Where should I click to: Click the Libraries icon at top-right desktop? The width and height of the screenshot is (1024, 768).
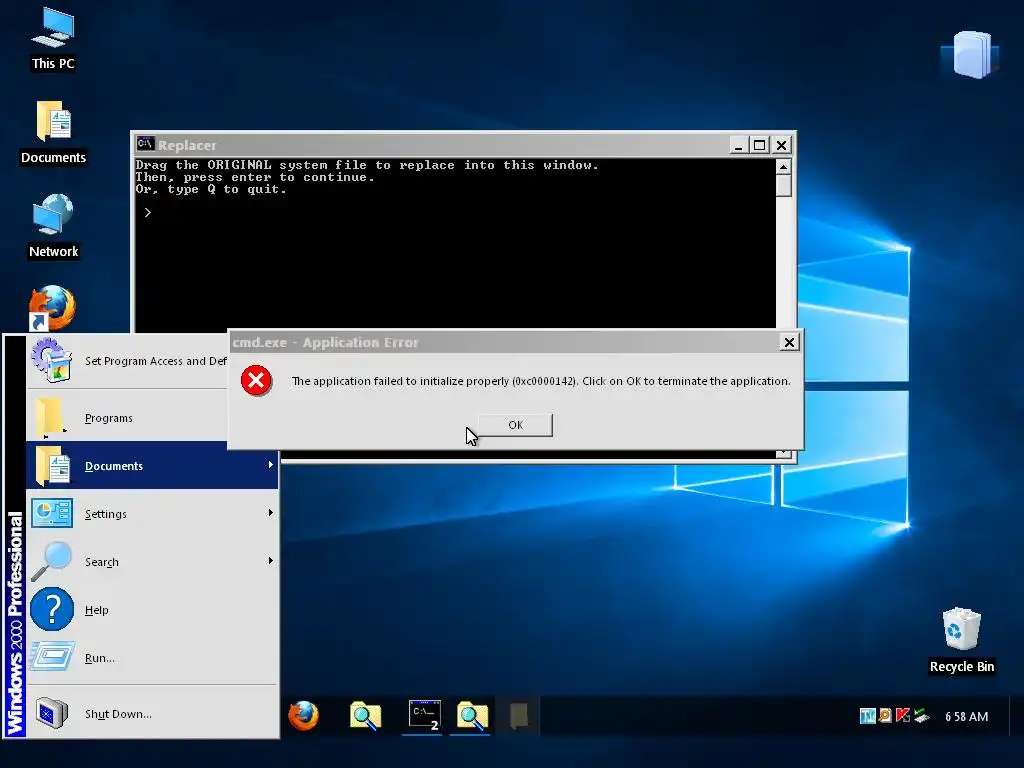tap(971, 55)
